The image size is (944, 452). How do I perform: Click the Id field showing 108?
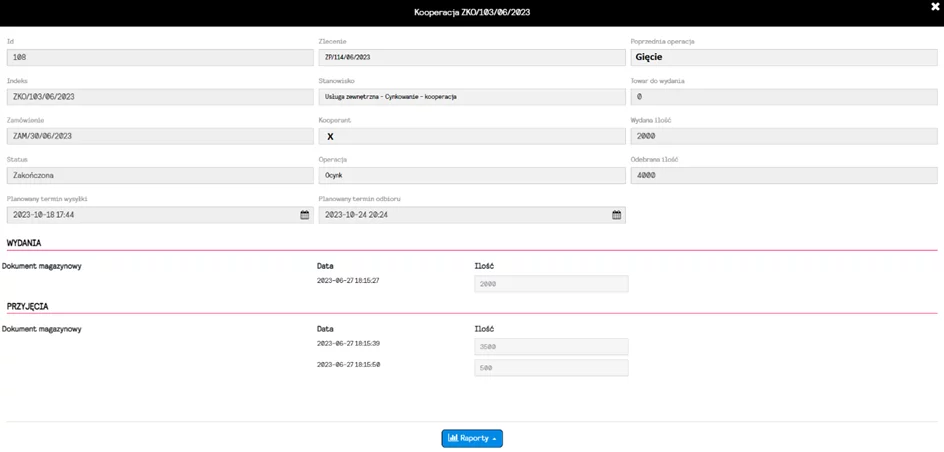[x=160, y=57]
